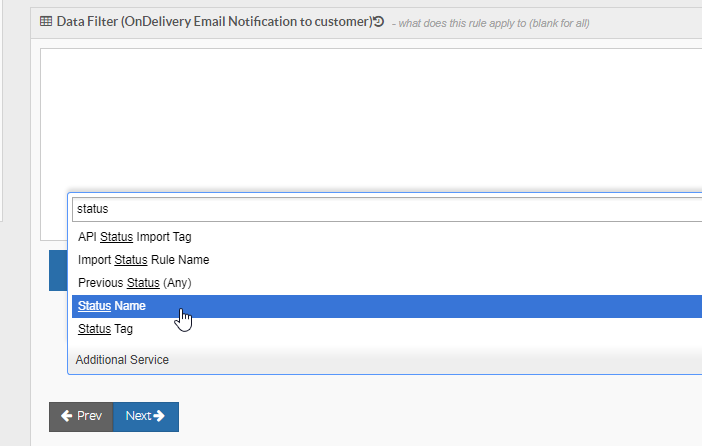Viewport: 702px width, 446px height.
Task: Click the word "Status" underlined in Status Tag
Action: click(x=94, y=329)
